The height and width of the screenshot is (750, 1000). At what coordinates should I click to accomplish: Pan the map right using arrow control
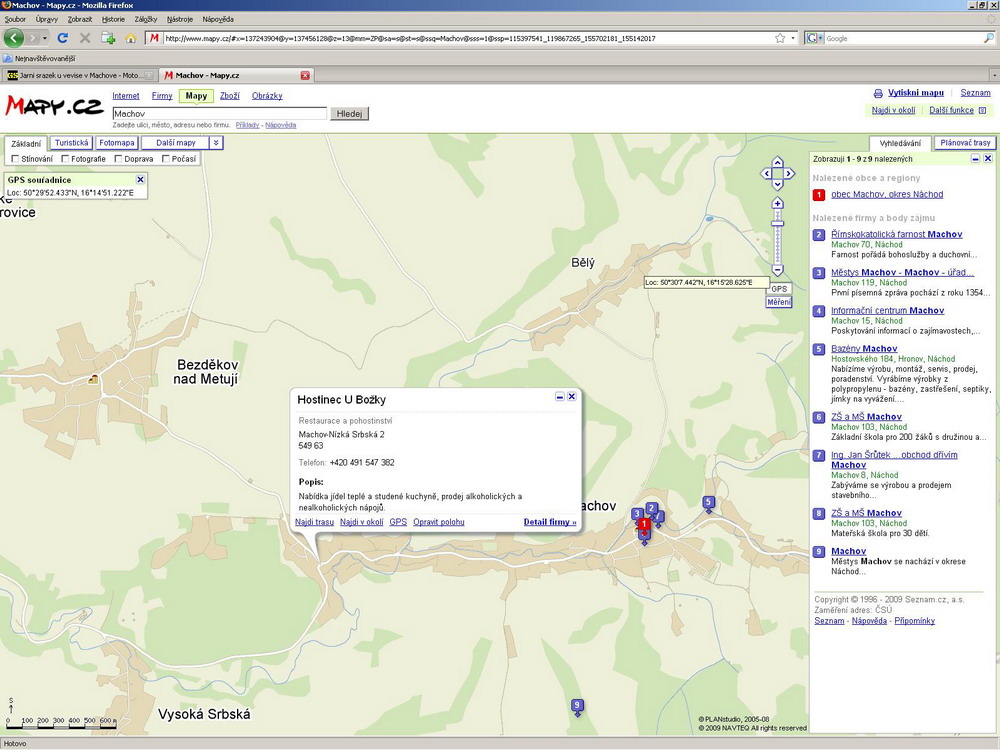(791, 173)
